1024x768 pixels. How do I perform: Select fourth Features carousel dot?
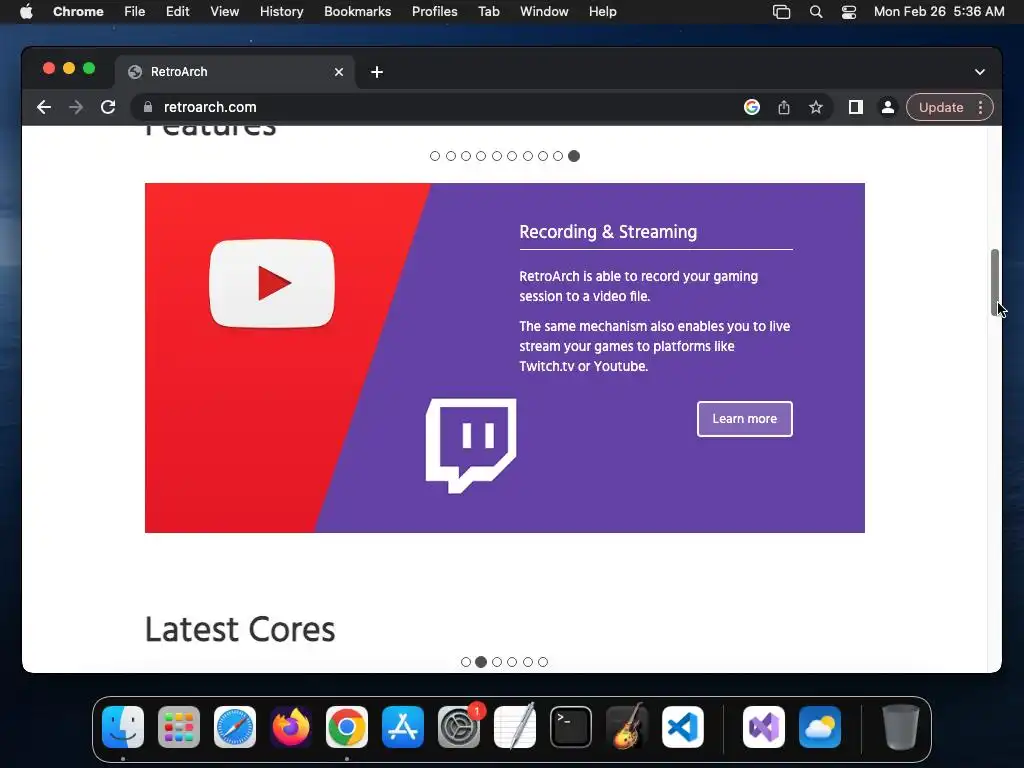[x=481, y=156]
